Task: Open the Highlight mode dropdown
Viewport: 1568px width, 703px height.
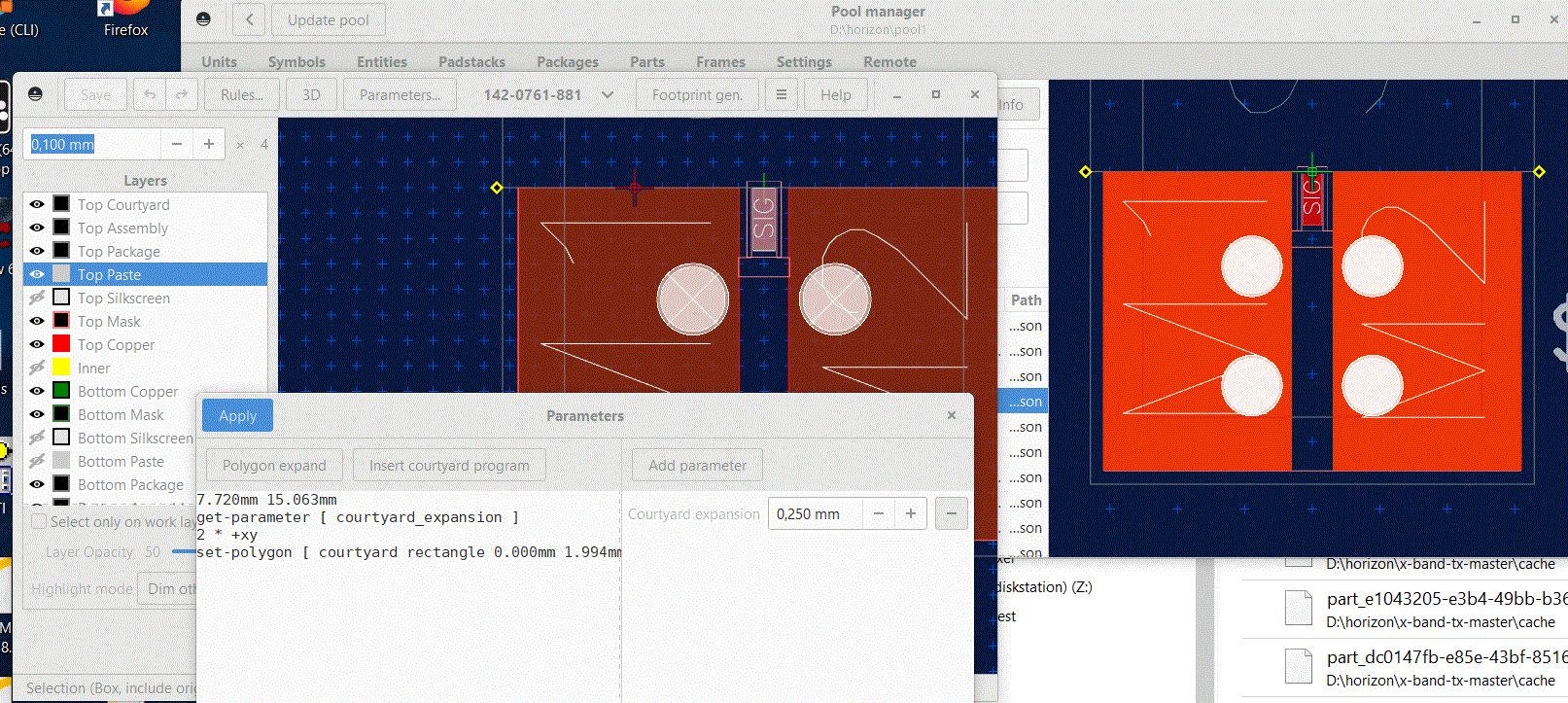Action: (x=169, y=588)
